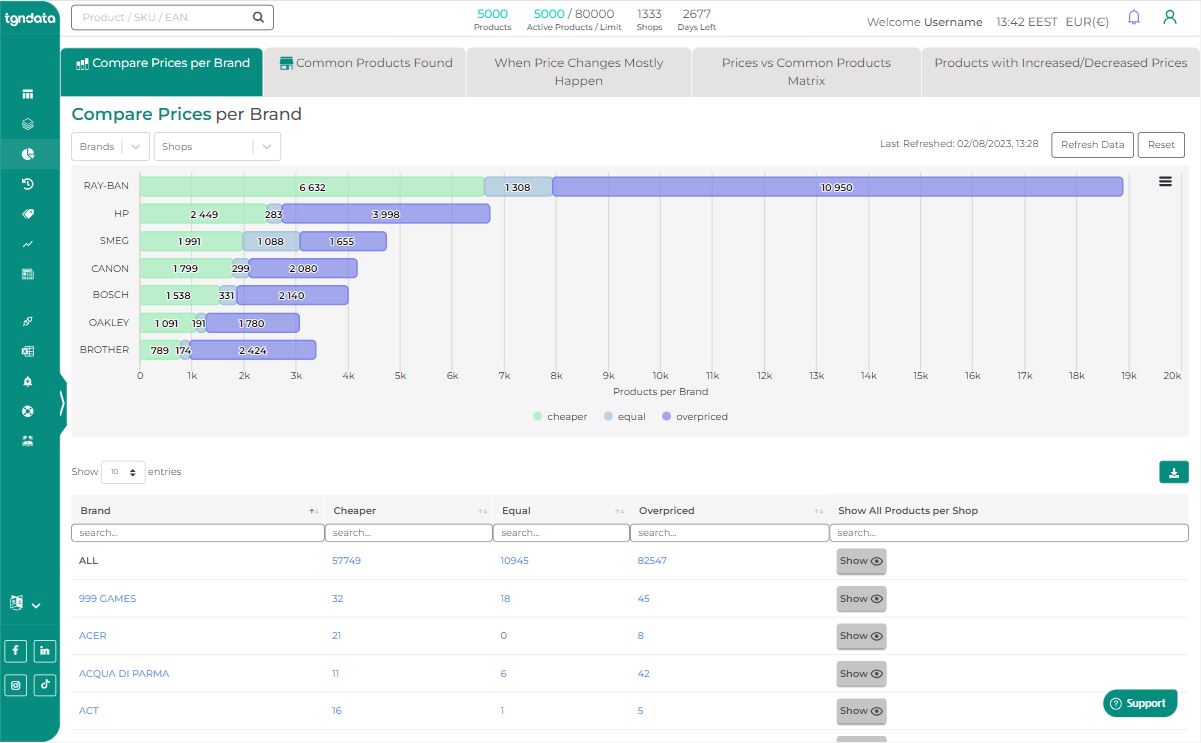
Task: Open the TikTok icon in sidebar
Action: [45, 685]
